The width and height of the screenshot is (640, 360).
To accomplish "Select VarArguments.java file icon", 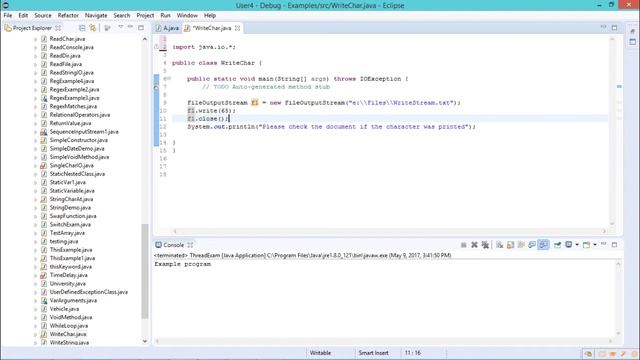I will pyautogui.click(x=44, y=300).
